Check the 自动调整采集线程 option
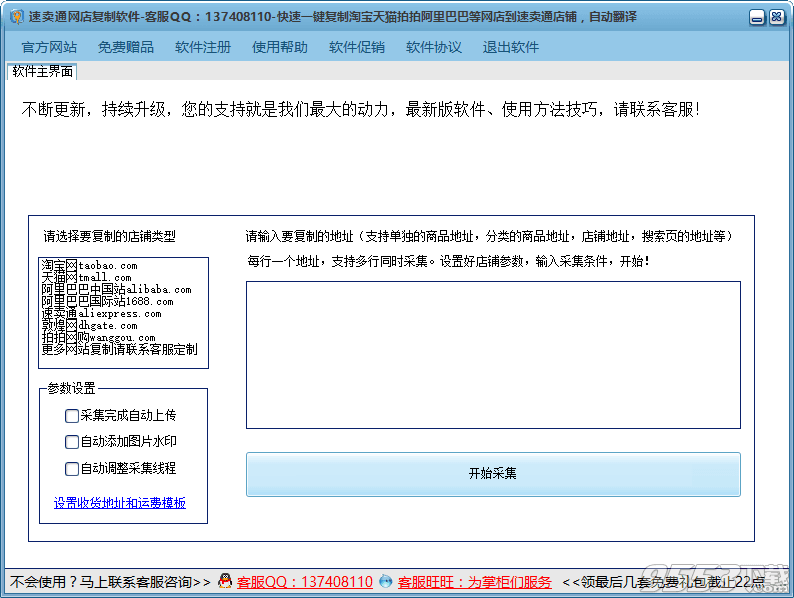 (71, 468)
